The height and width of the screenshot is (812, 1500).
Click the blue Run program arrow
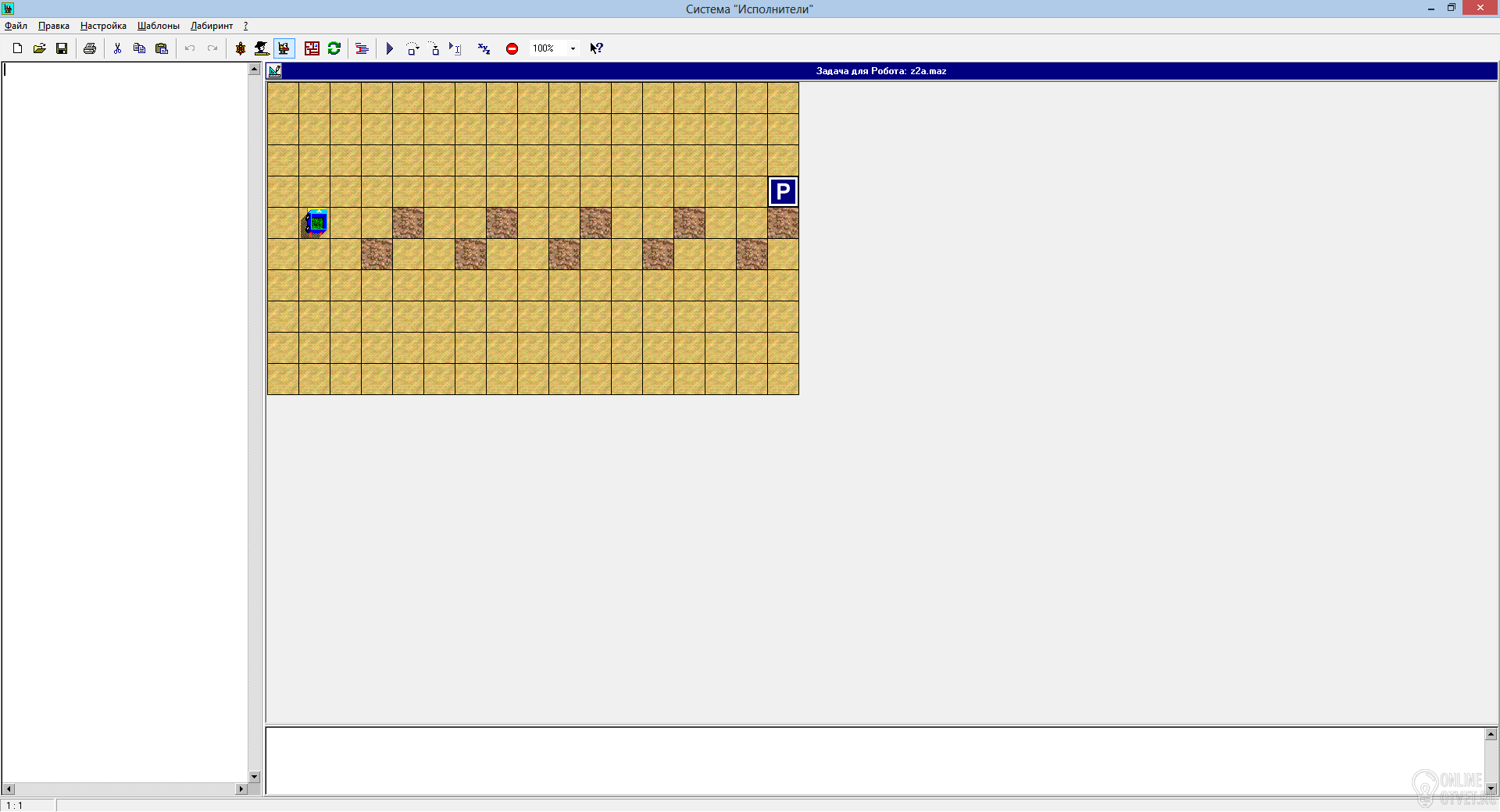click(390, 48)
